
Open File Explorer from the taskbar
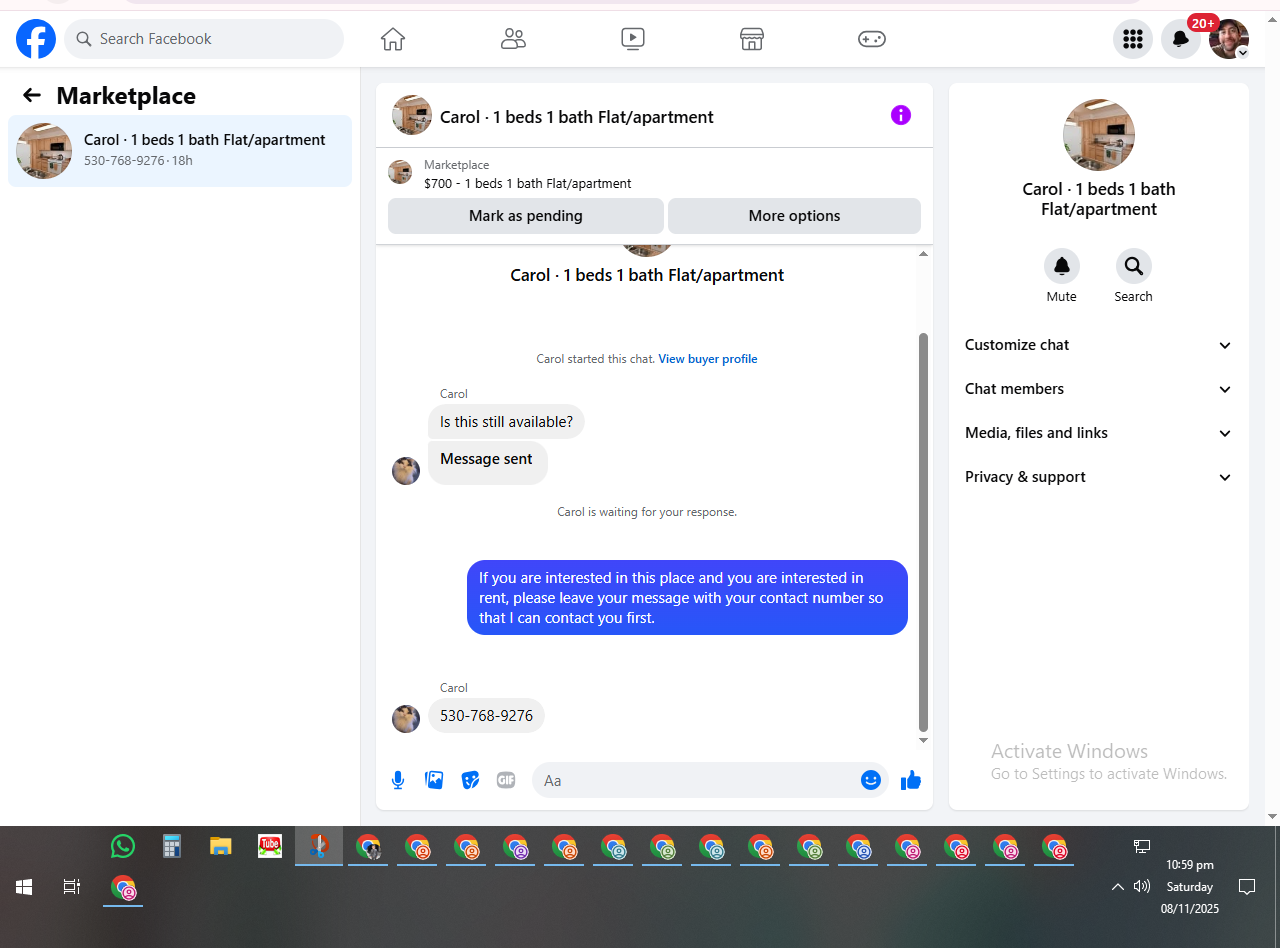221,846
